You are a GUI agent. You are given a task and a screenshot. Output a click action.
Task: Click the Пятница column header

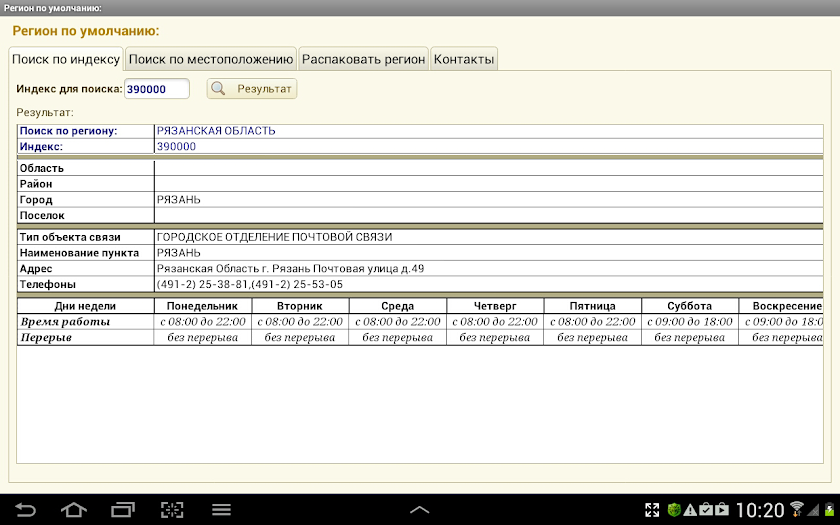(x=592, y=306)
